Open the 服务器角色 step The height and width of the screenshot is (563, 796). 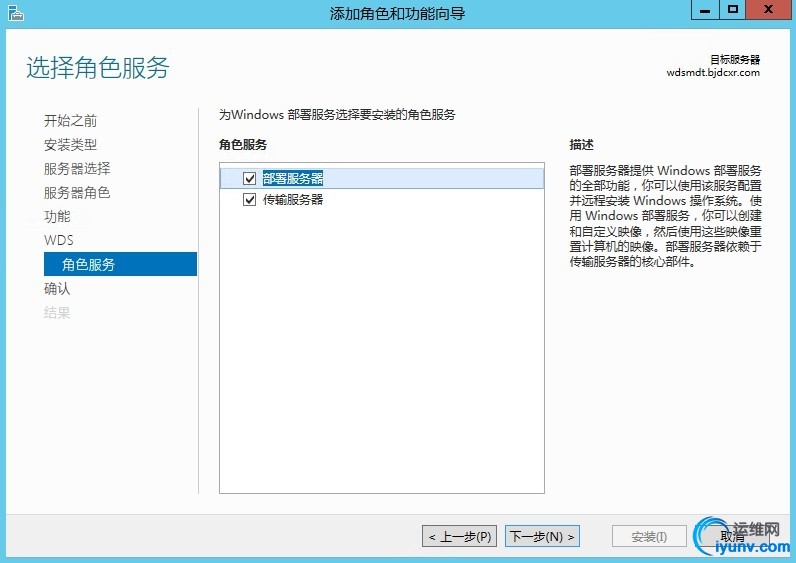[x=77, y=192]
